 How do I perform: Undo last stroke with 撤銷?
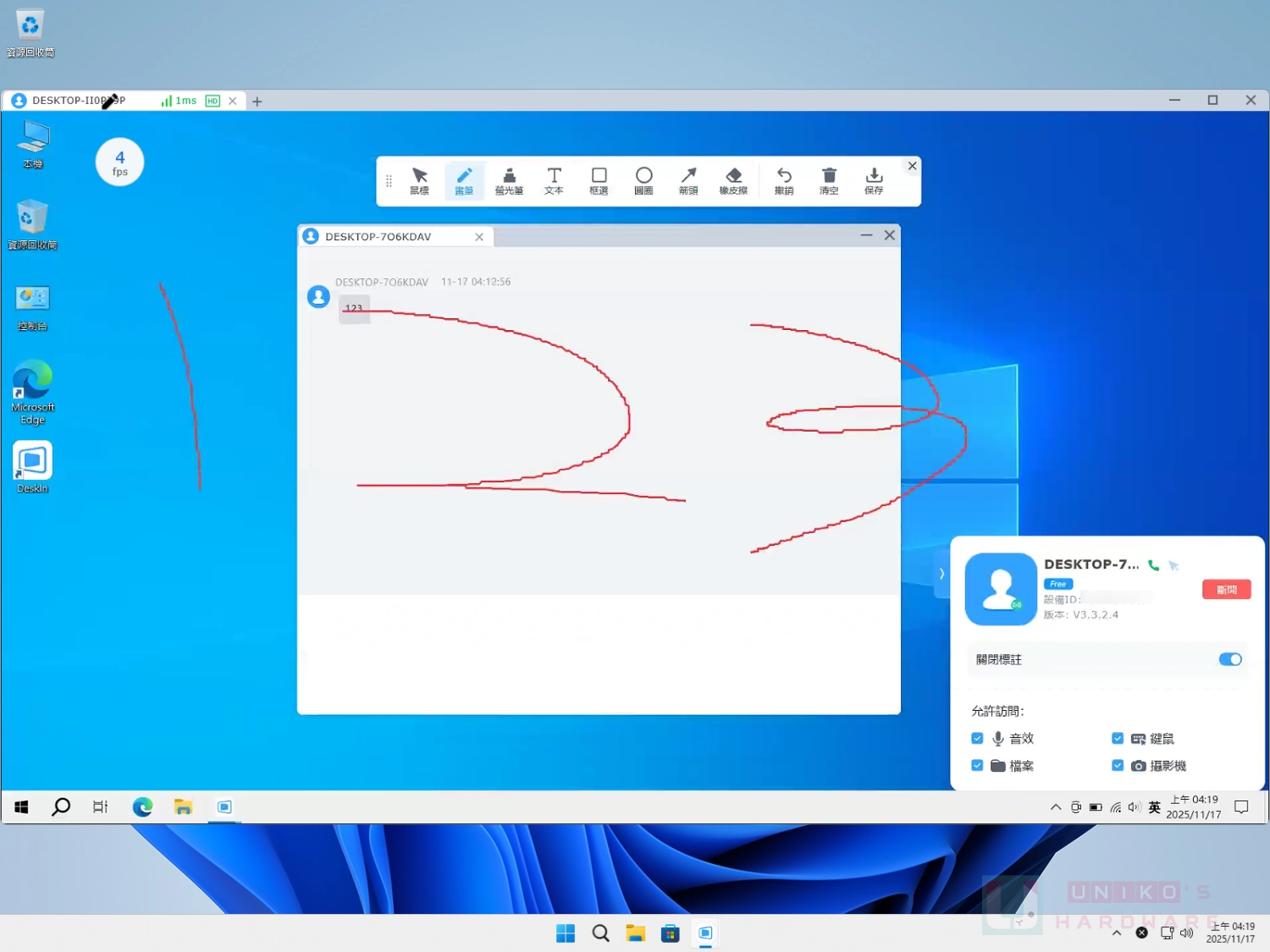click(784, 180)
